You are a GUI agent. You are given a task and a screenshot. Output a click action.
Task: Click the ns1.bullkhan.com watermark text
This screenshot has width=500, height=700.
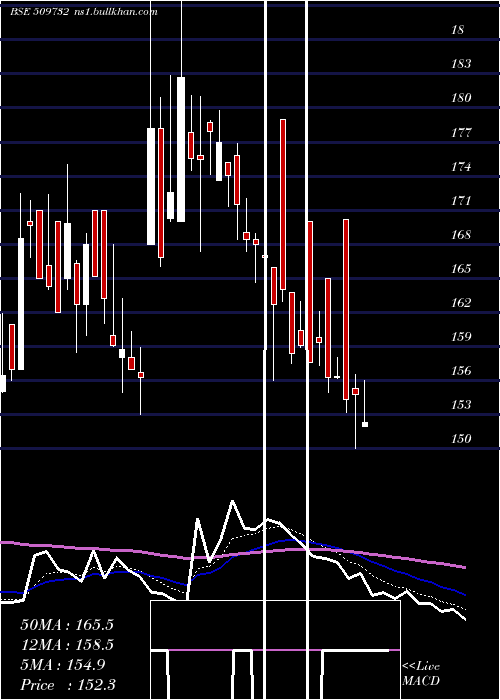pyautogui.click(x=115, y=12)
